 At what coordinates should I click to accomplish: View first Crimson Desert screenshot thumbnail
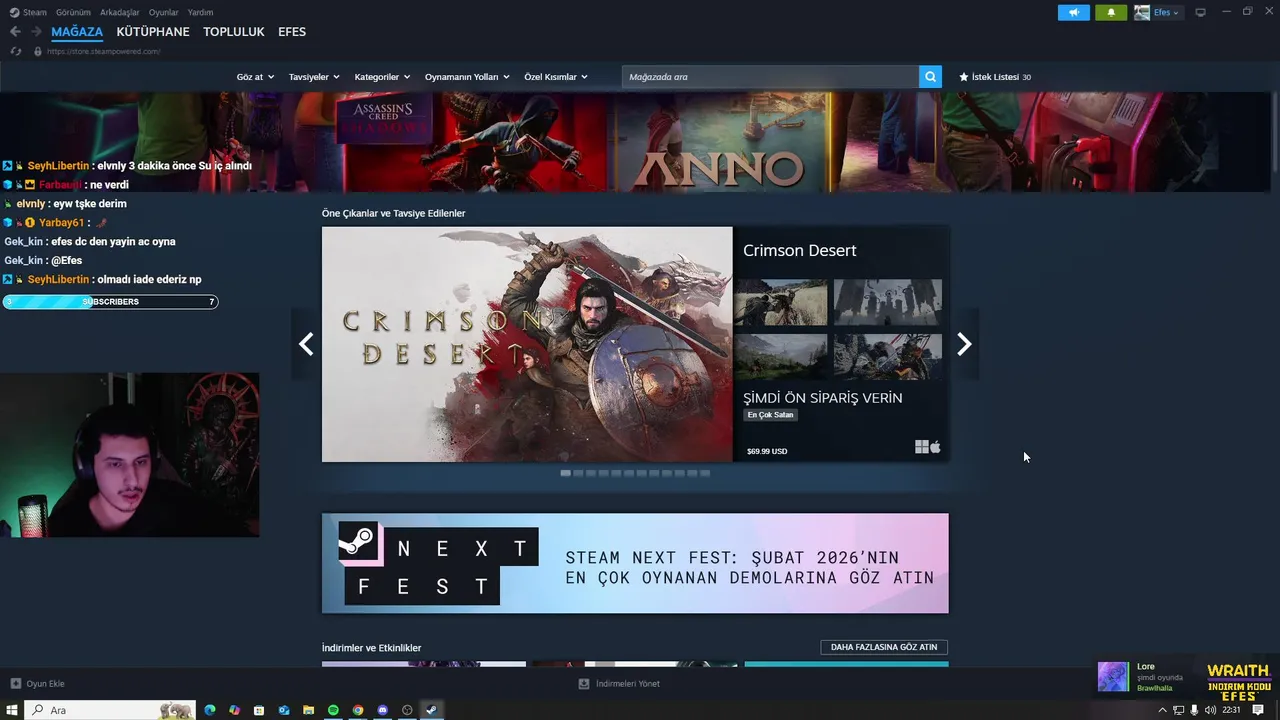click(781, 302)
